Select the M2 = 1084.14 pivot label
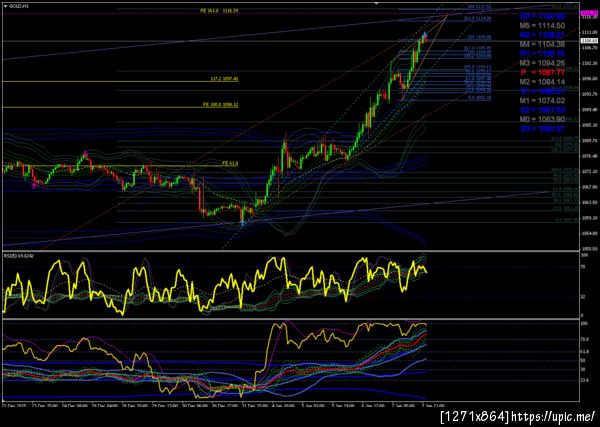This screenshot has height=427, width=600. click(x=543, y=82)
